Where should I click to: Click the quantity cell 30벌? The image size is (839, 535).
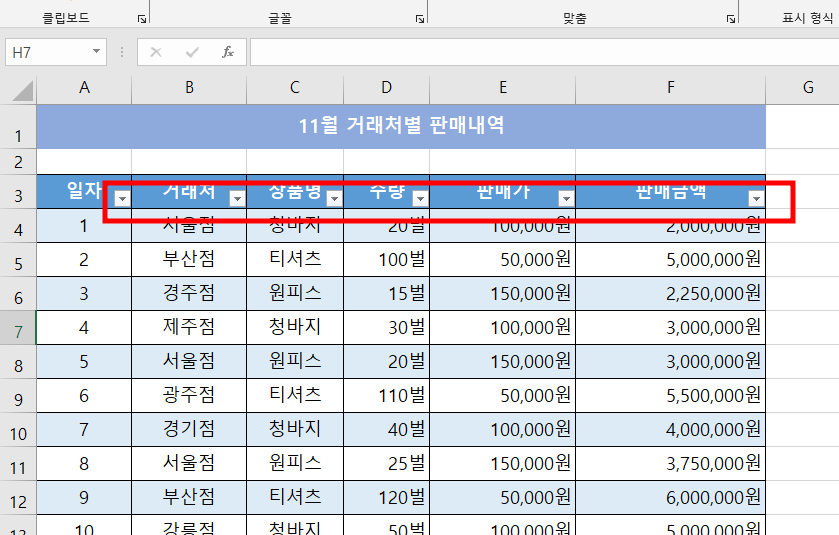pyautogui.click(x=386, y=327)
